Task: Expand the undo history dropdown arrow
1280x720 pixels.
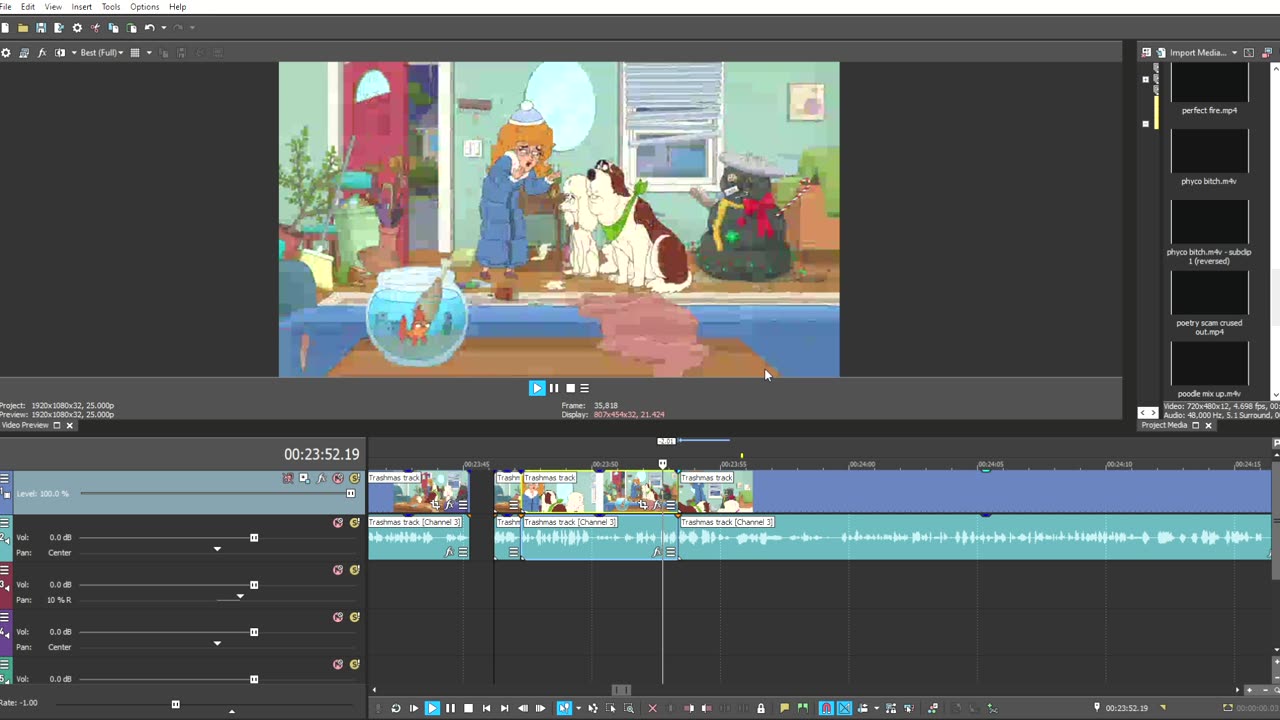Action: tap(163, 28)
